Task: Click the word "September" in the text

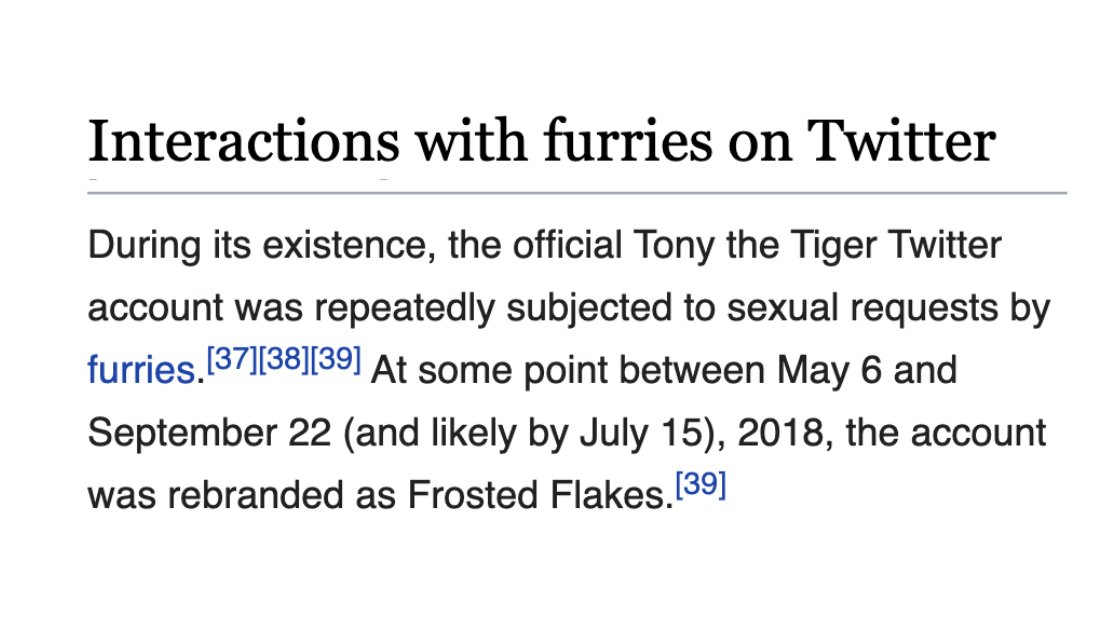Action: [x=183, y=433]
